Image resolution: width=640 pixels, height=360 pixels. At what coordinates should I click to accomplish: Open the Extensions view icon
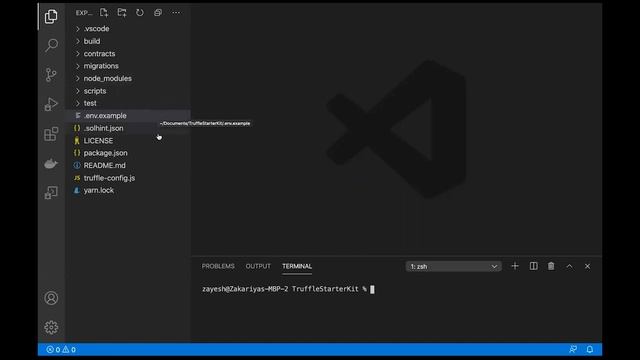click(51, 134)
